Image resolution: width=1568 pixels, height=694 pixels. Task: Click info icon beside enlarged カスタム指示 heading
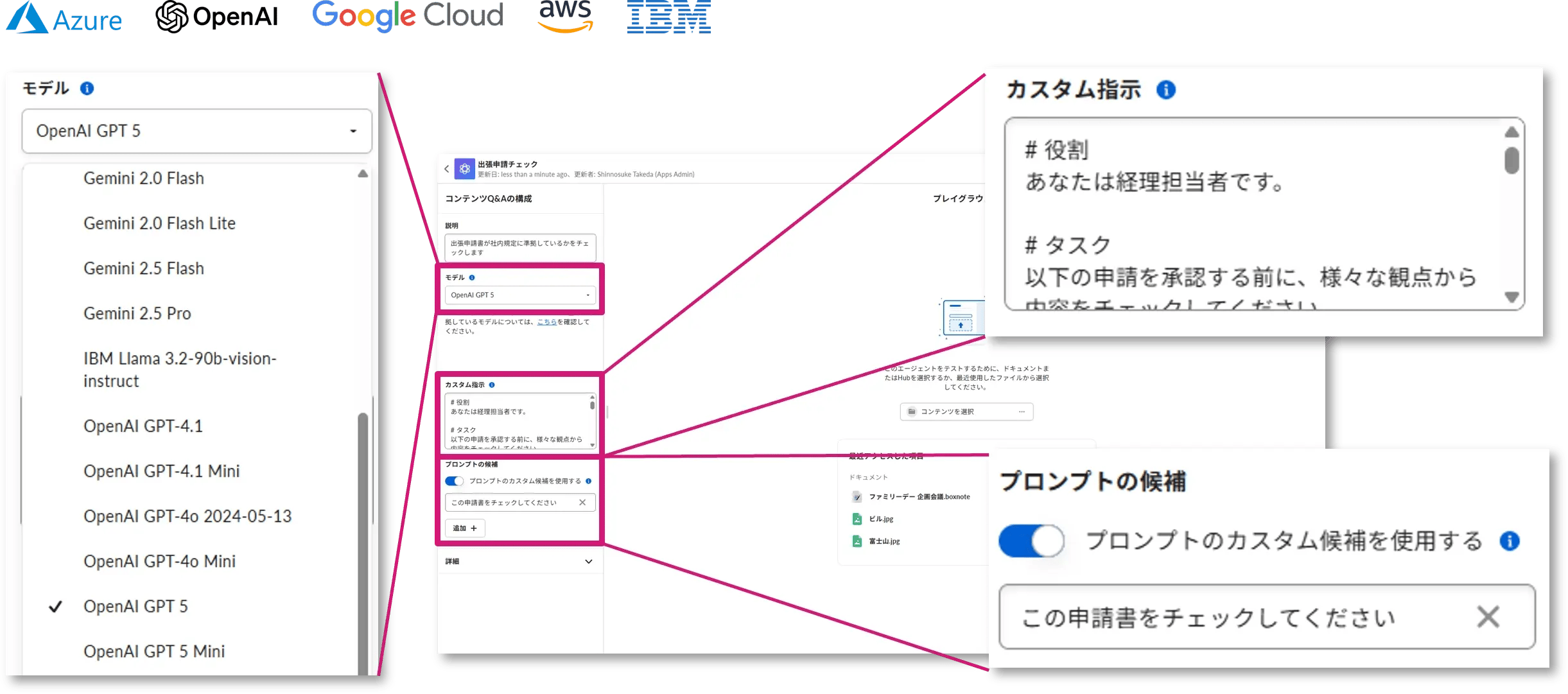(x=1166, y=90)
